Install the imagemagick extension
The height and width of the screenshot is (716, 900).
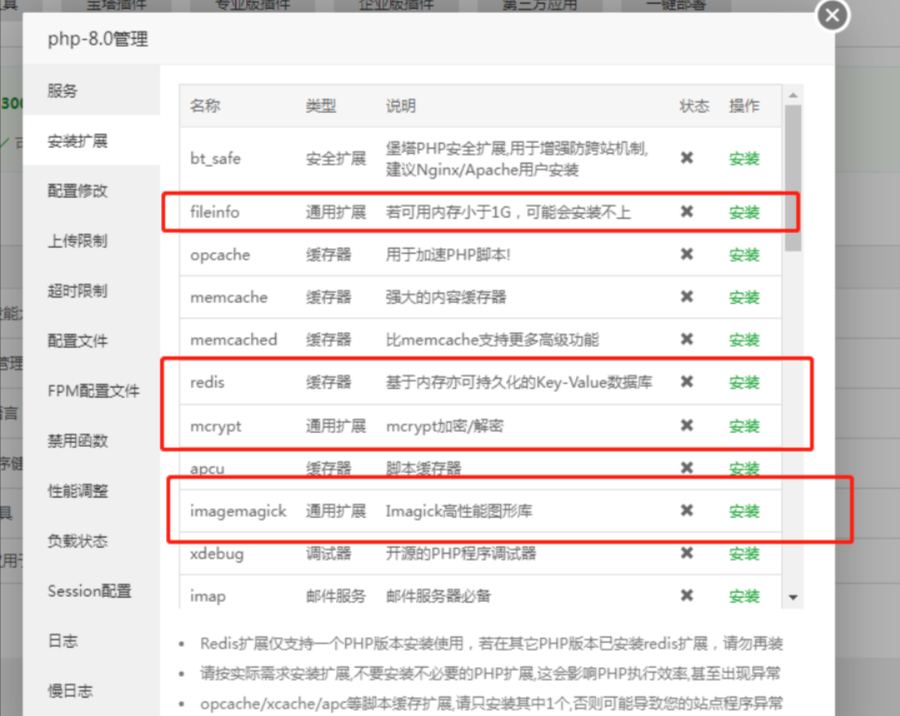[x=744, y=511]
